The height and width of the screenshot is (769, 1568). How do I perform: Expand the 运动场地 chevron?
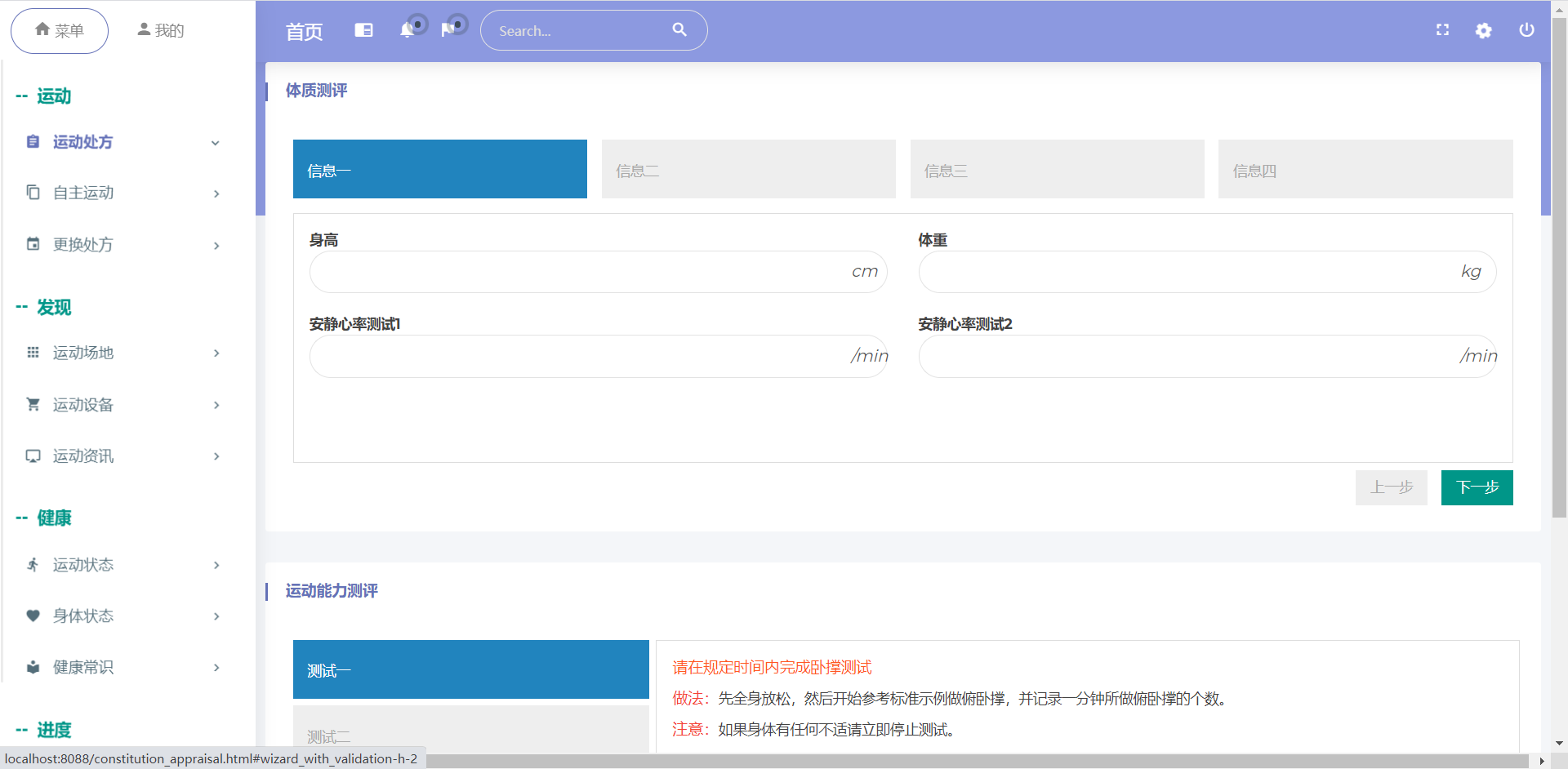216,353
